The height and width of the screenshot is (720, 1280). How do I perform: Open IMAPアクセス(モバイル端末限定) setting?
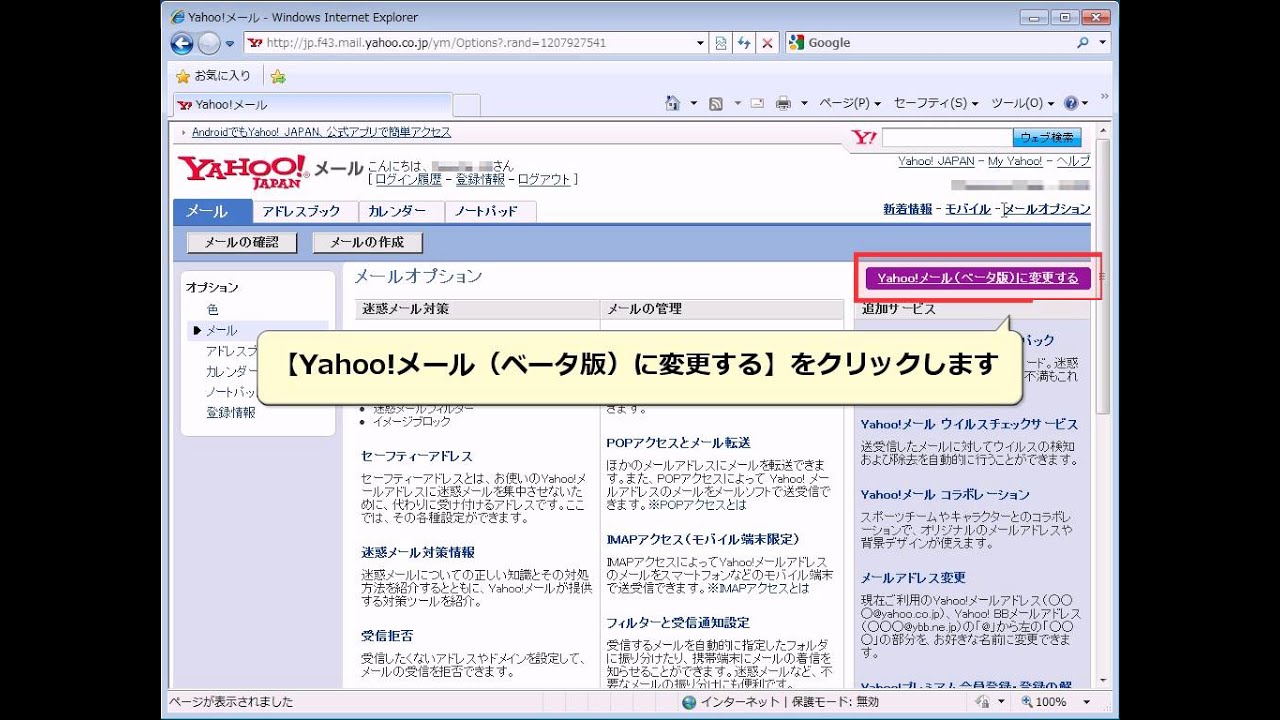click(703, 539)
